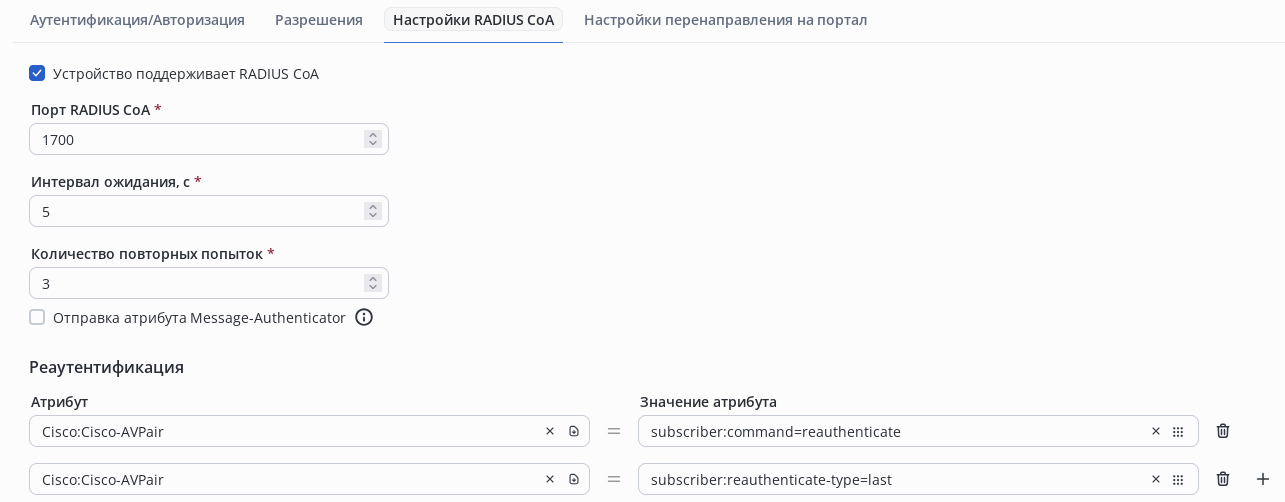Image resolution: width=1285 pixels, height=502 pixels.
Task: Open grid picker for reauthenticate-type value
Action: (1178, 479)
